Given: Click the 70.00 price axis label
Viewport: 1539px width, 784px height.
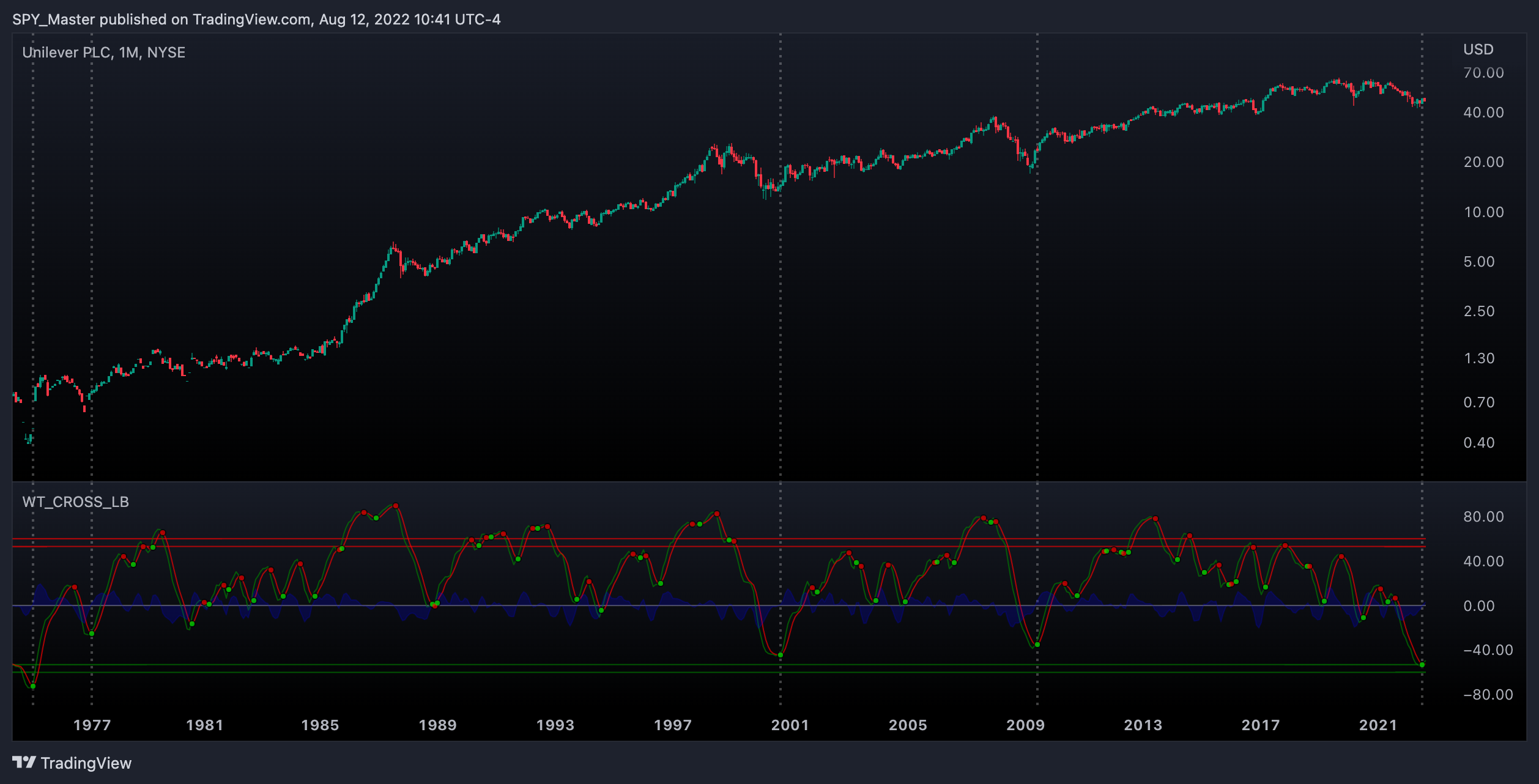Looking at the screenshot, I should tap(1483, 73).
